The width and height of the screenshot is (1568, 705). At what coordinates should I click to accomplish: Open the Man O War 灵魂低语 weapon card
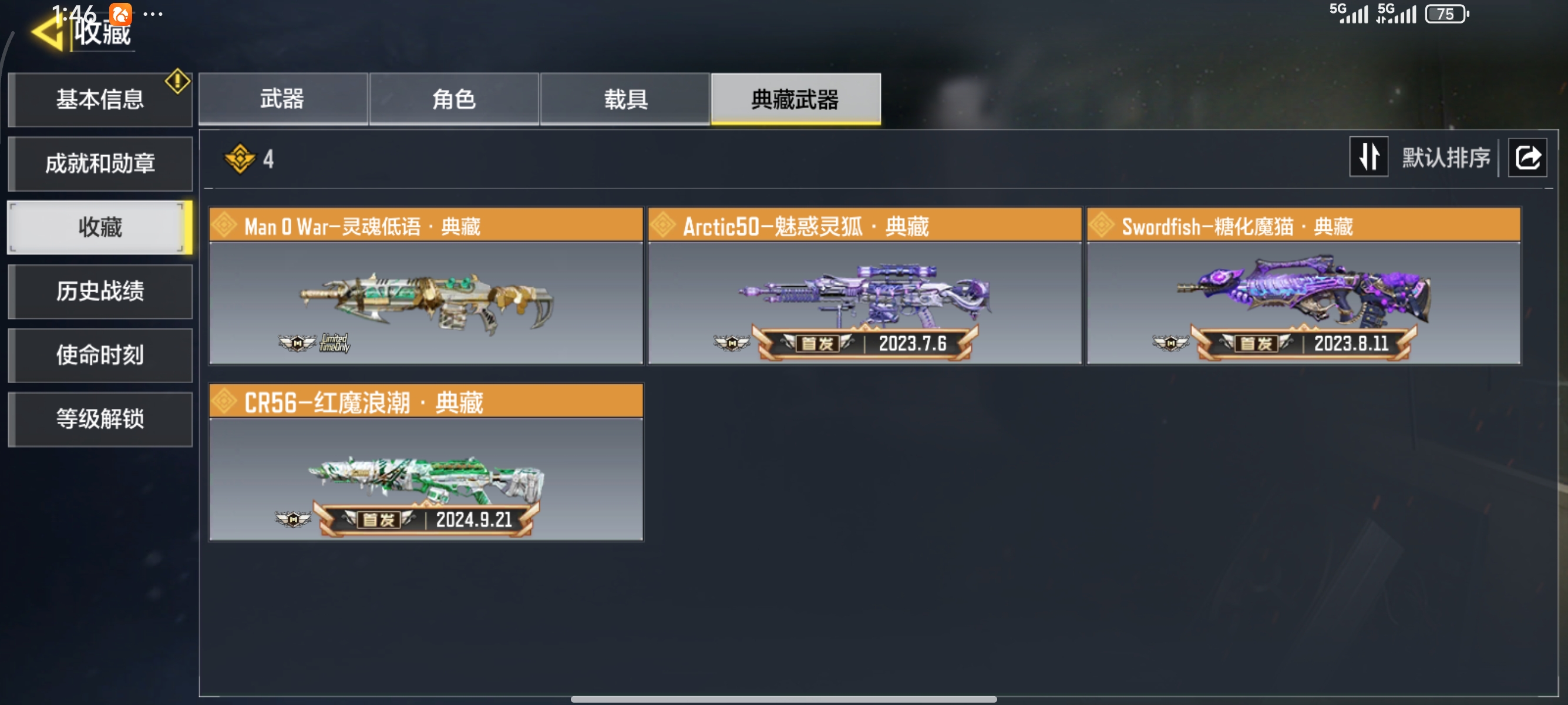426,286
